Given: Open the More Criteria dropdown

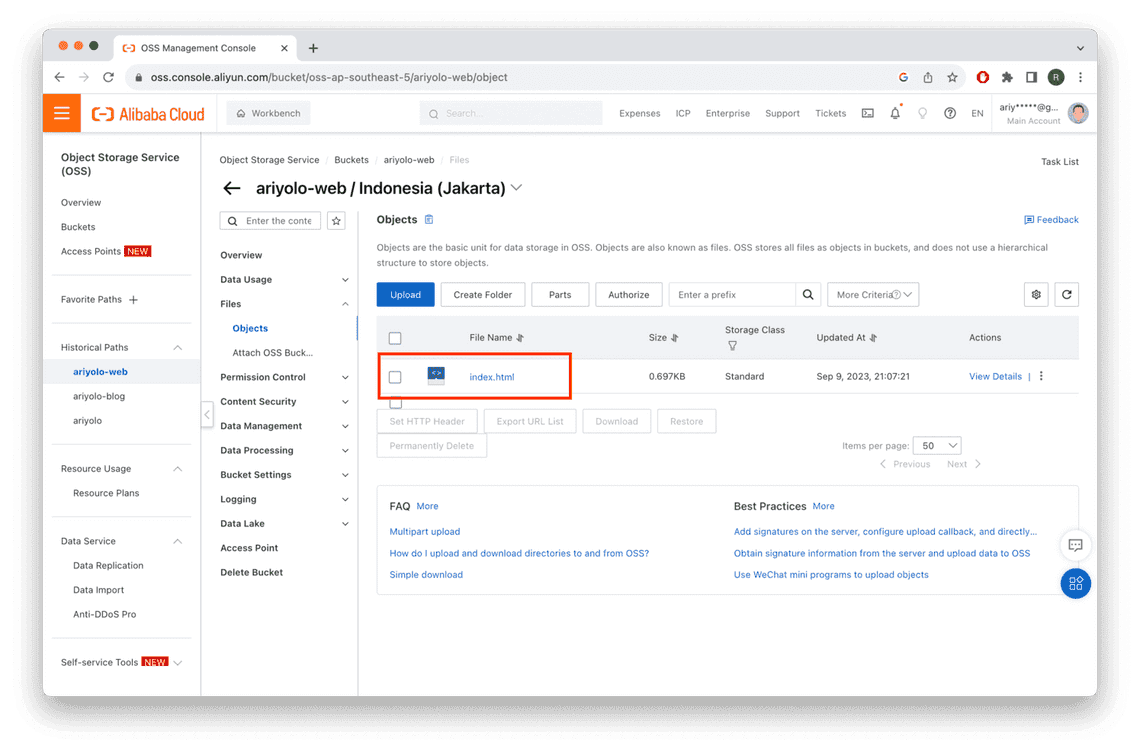Looking at the screenshot, I should coord(872,294).
